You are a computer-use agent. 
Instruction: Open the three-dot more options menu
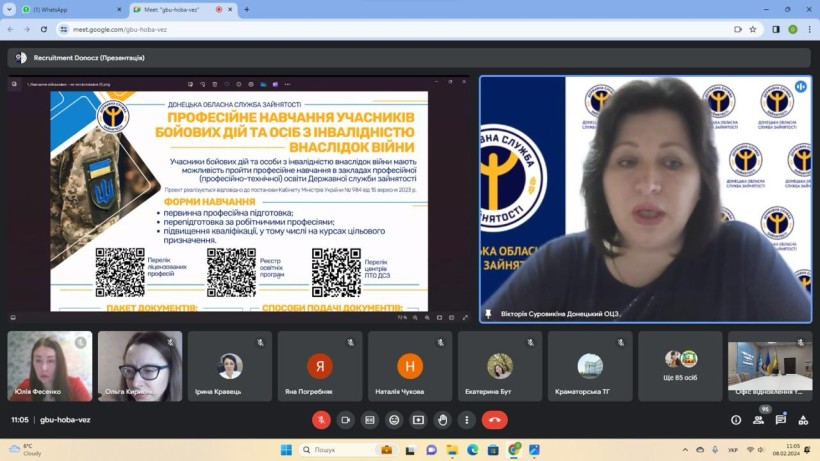coord(467,420)
